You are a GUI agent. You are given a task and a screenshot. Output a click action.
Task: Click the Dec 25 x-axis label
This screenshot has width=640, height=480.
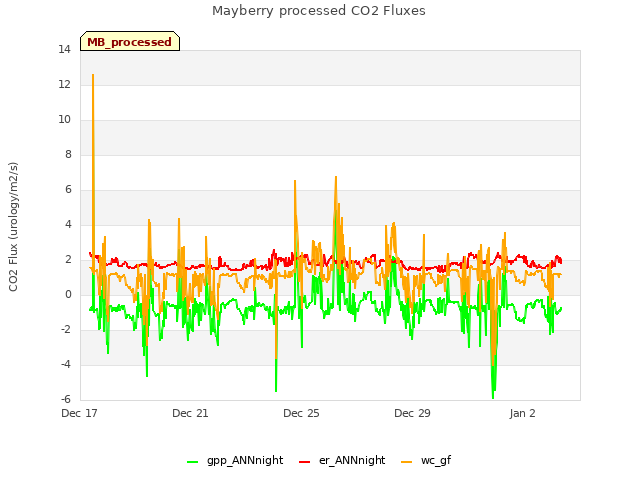(x=301, y=413)
